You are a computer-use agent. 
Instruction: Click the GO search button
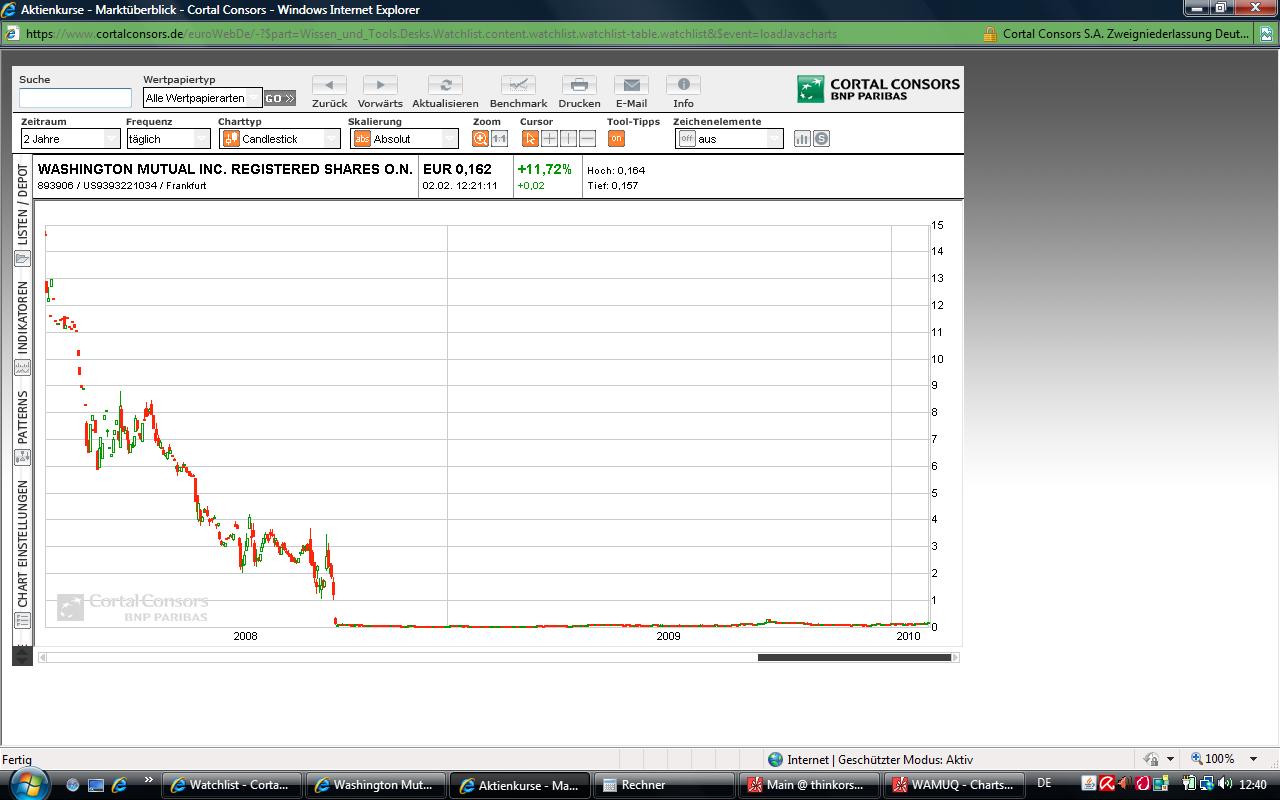[280, 98]
